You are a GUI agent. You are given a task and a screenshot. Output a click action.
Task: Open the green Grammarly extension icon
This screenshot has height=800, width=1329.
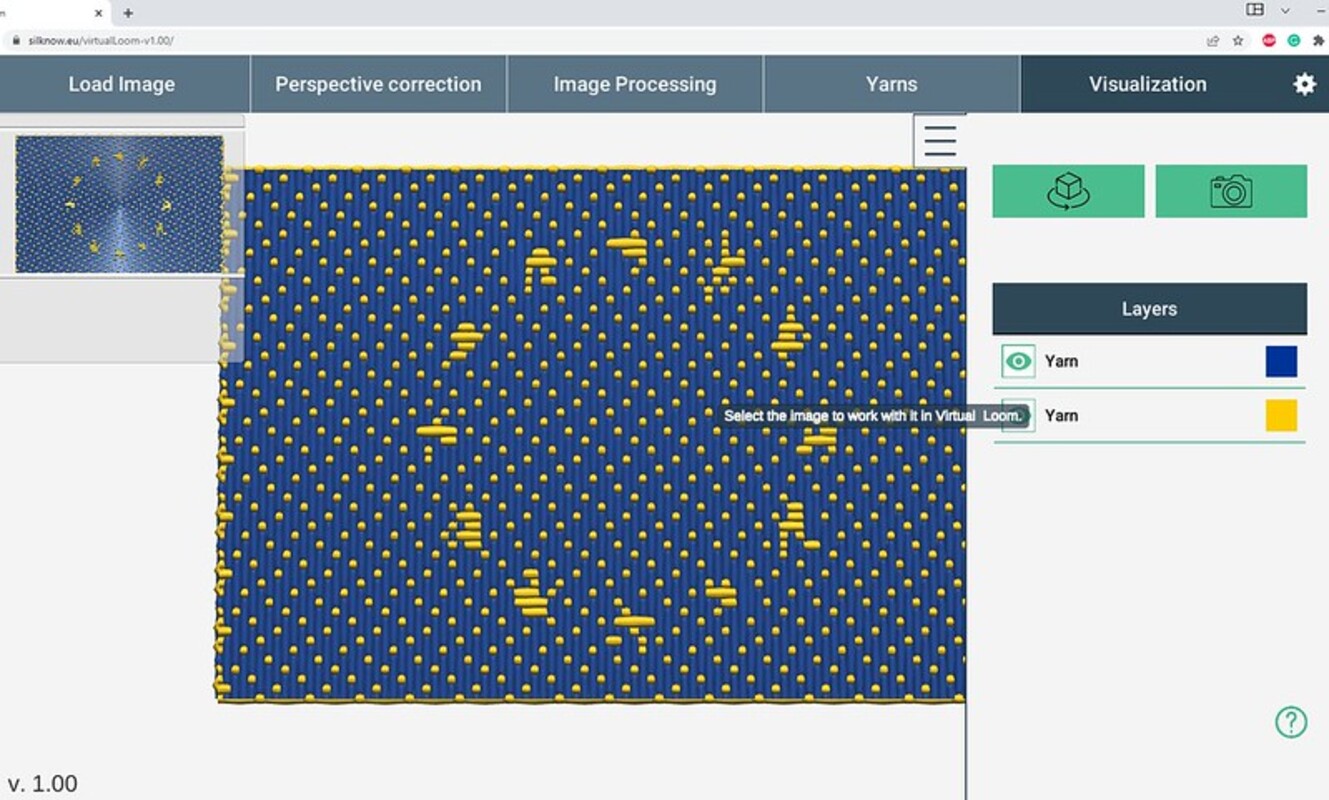tap(1293, 41)
